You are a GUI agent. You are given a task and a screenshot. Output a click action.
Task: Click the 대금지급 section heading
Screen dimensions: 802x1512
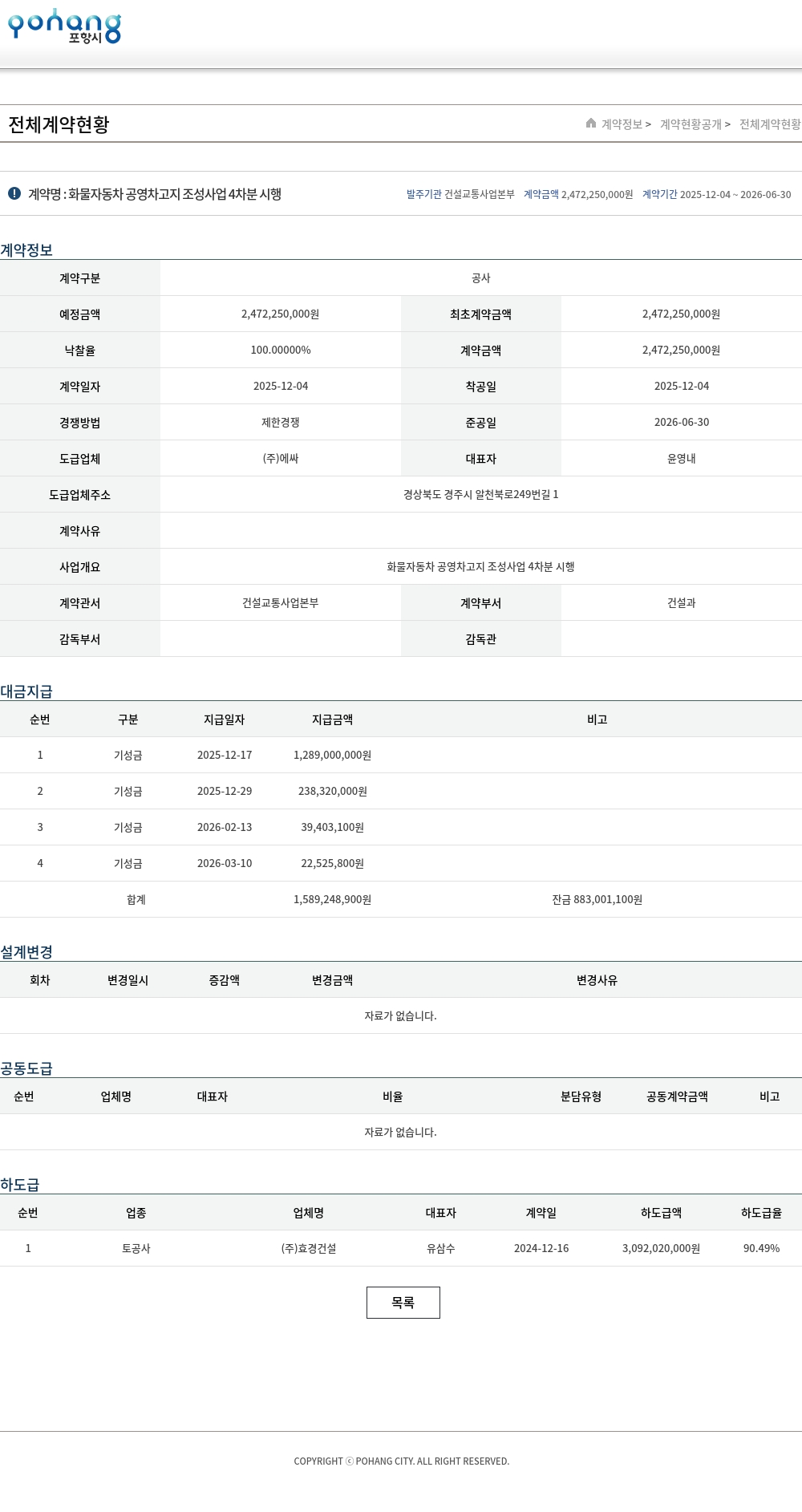[x=26, y=691]
